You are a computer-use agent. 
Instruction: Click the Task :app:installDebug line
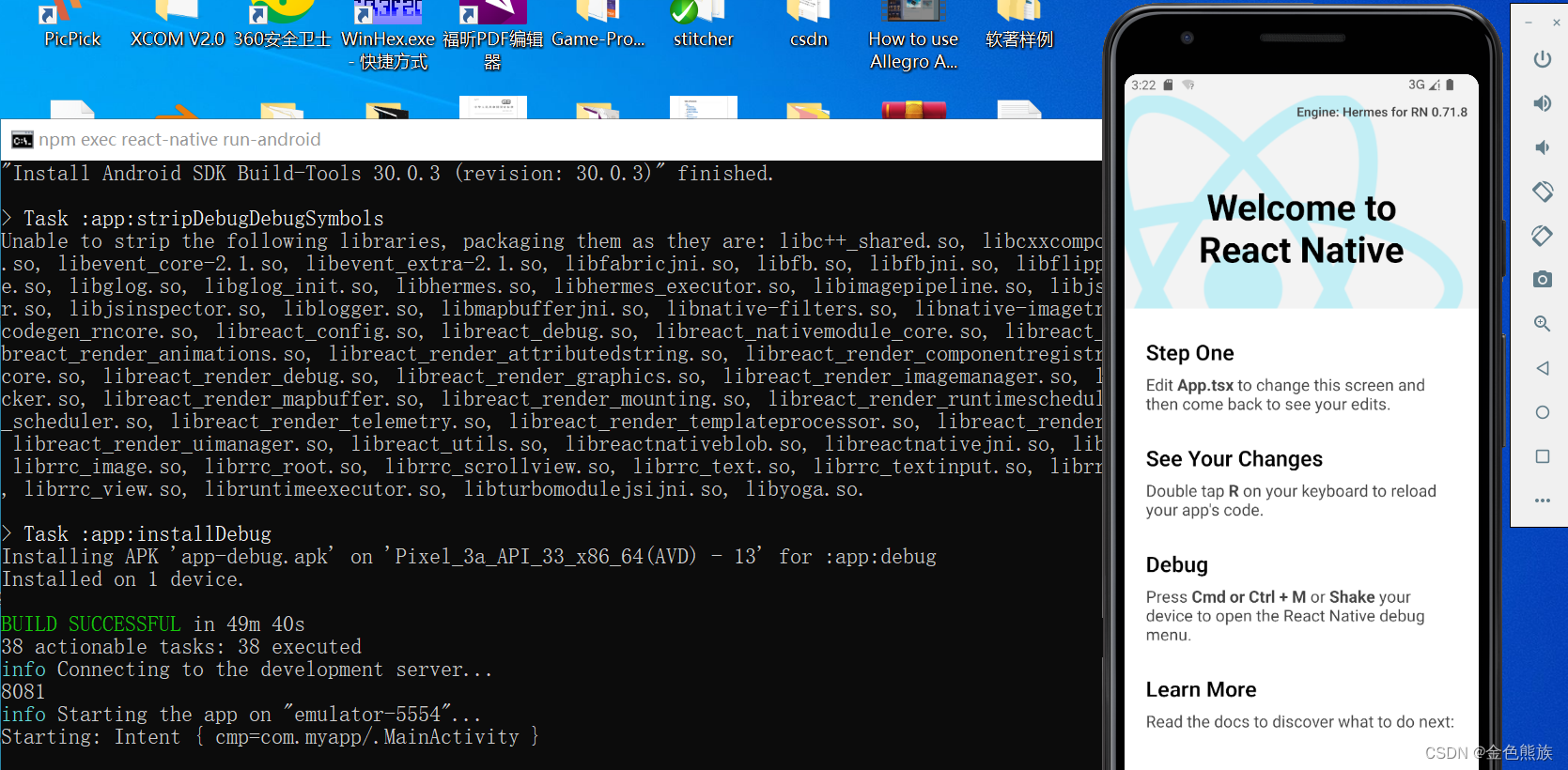pos(136,534)
